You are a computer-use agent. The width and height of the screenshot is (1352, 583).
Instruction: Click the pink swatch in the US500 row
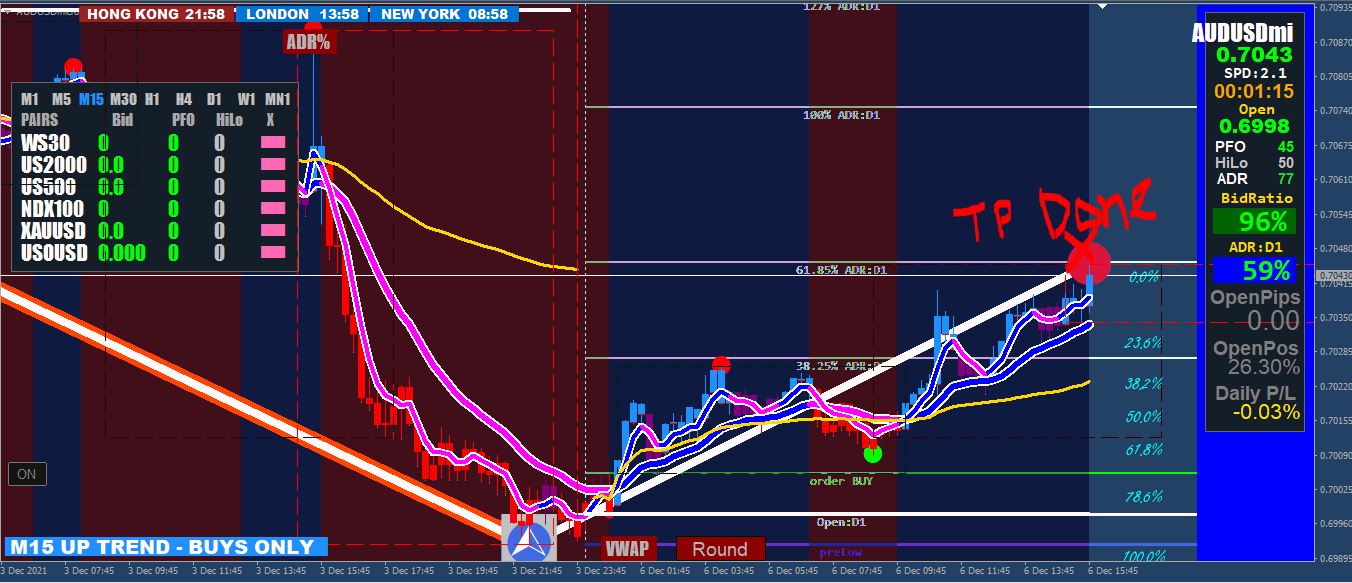click(x=273, y=187)
